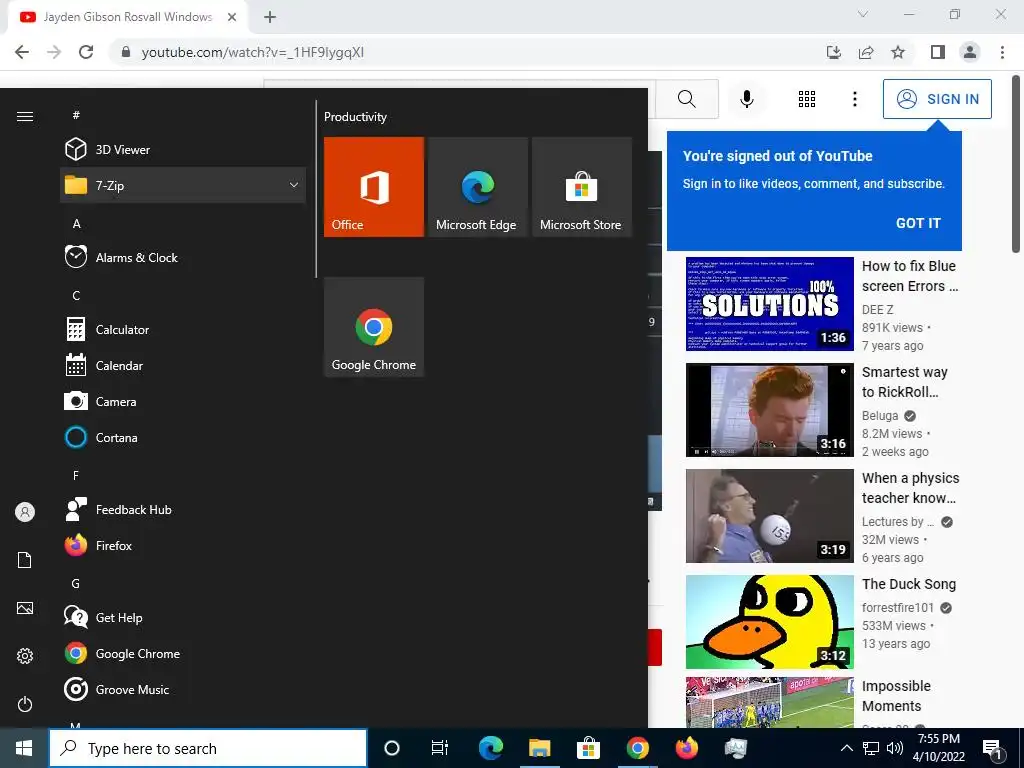Open the forrestfire101 channel name

[898, 607]
